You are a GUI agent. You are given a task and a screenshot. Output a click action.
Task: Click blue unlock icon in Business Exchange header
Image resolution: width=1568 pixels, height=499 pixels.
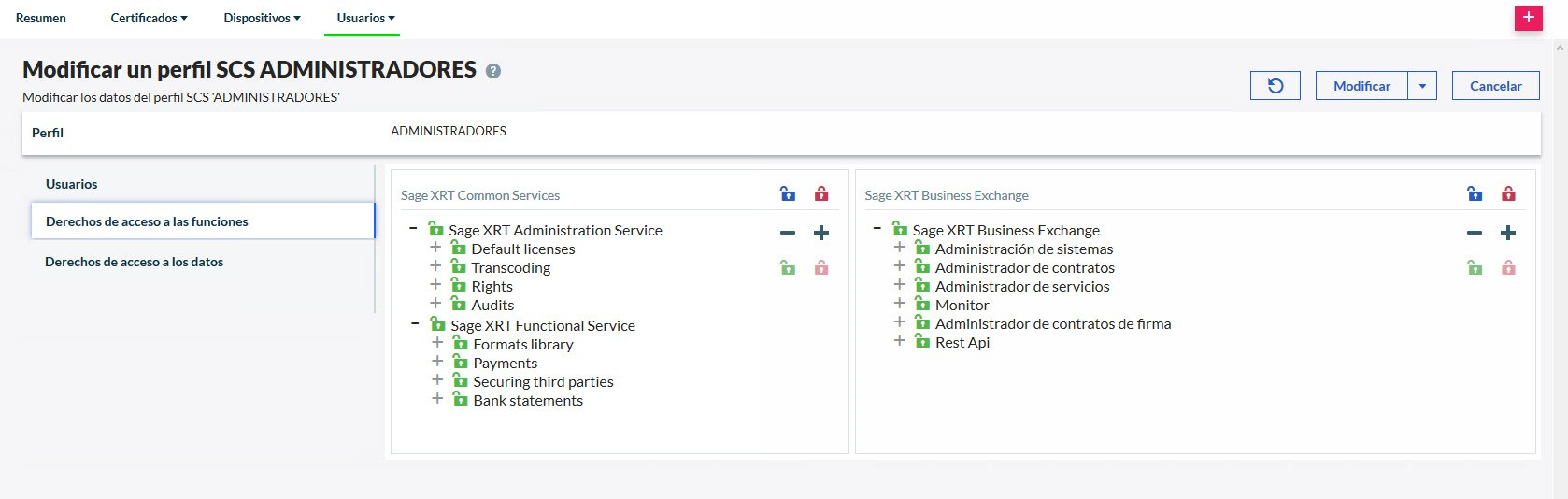1475,194
